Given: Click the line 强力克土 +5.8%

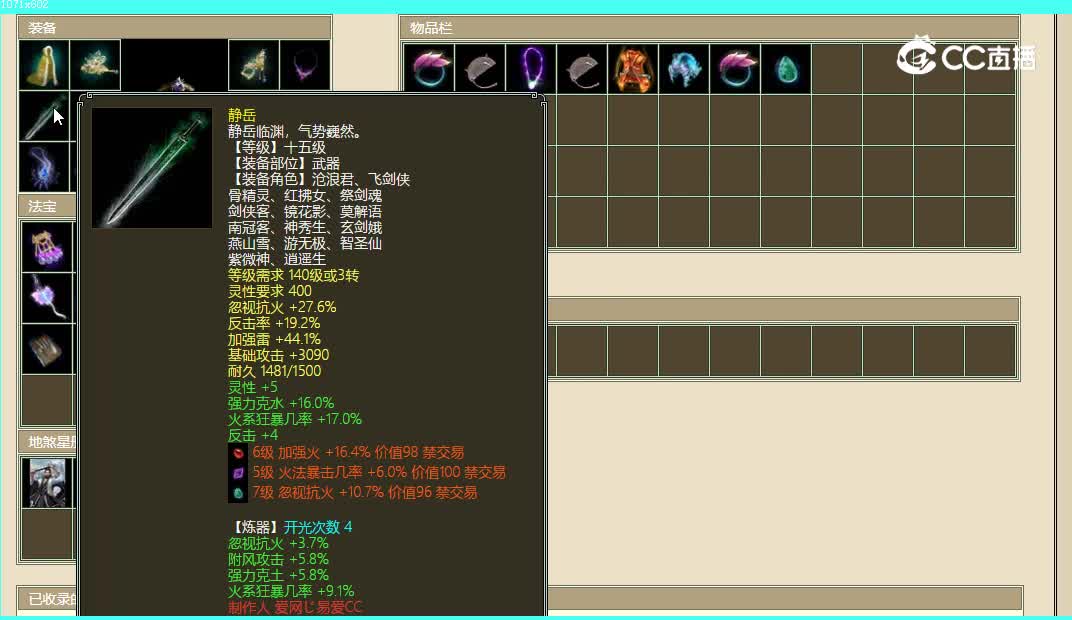Looking at the screenshot, I should tap(278, 575).
